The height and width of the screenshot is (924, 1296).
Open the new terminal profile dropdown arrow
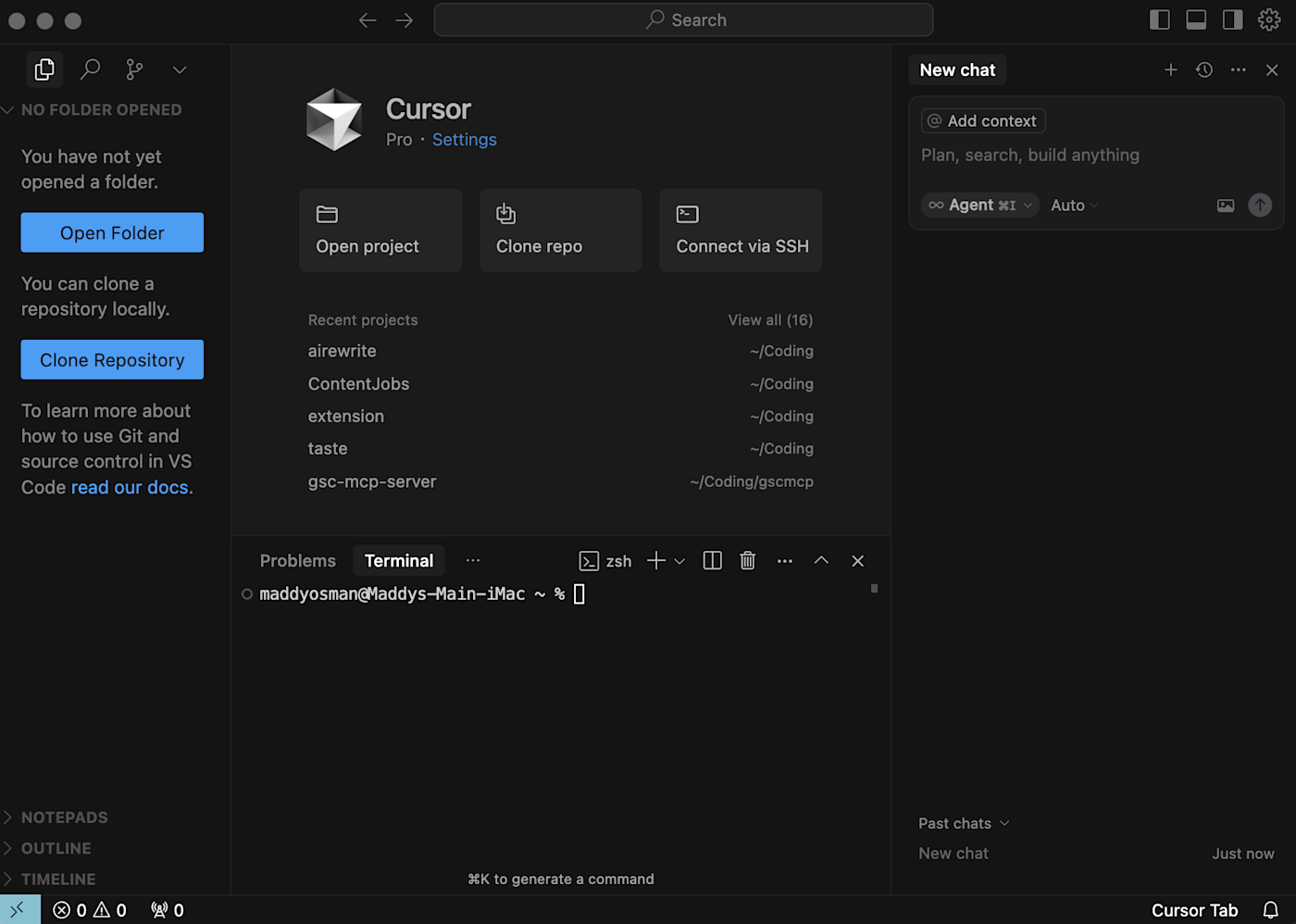pos(679,561)
